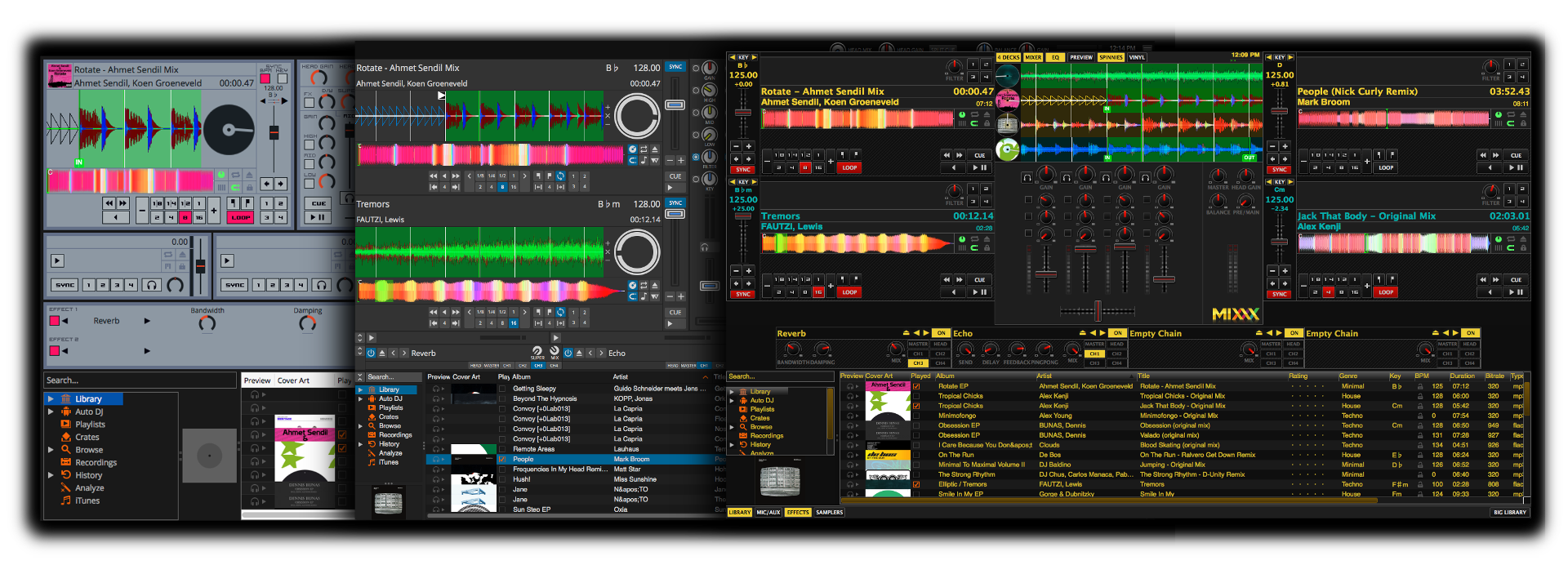
Task: Click reverse-play on right skin Rotate deck
Action: tap(953, 167)
